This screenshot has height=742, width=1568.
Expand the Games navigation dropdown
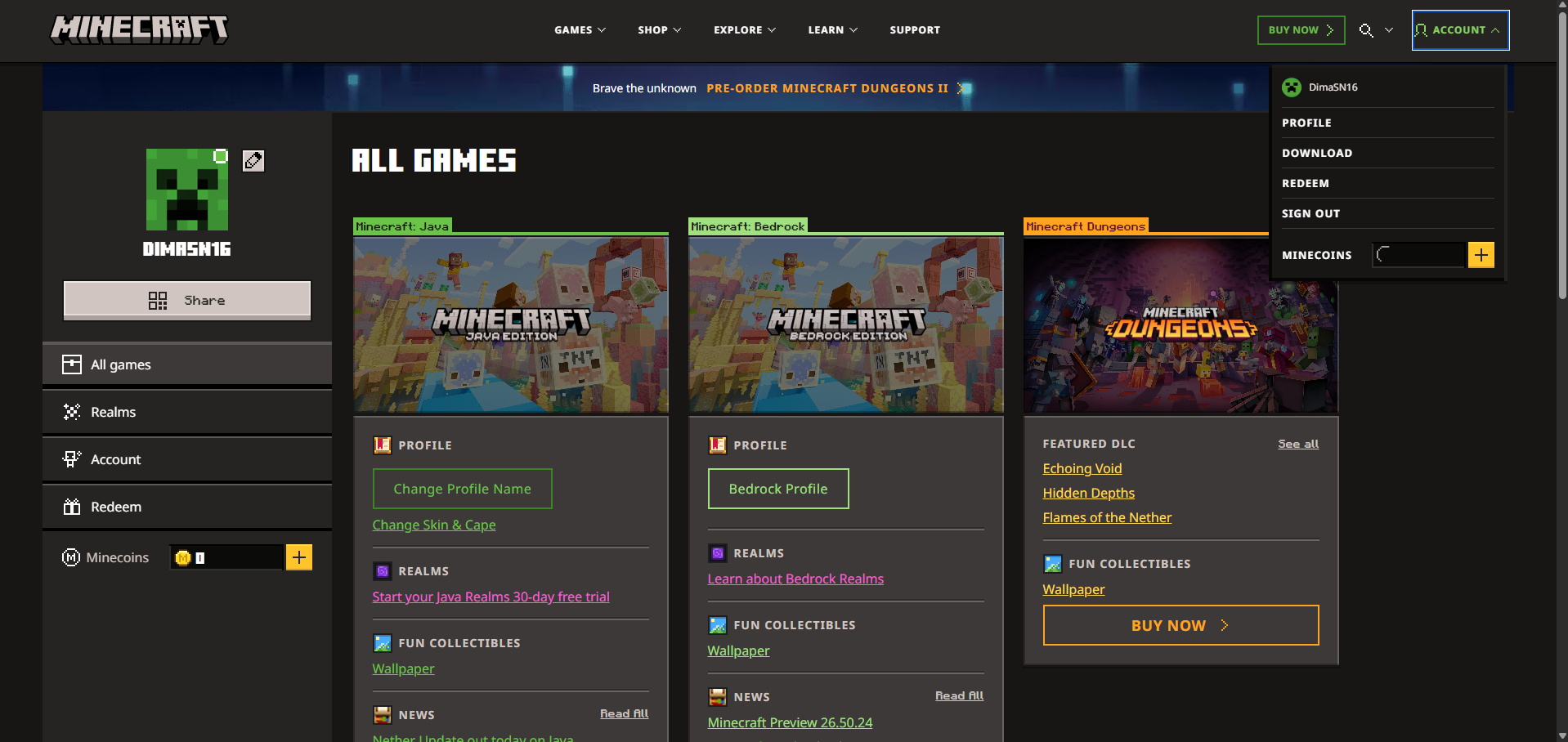(x=580, y=30)
